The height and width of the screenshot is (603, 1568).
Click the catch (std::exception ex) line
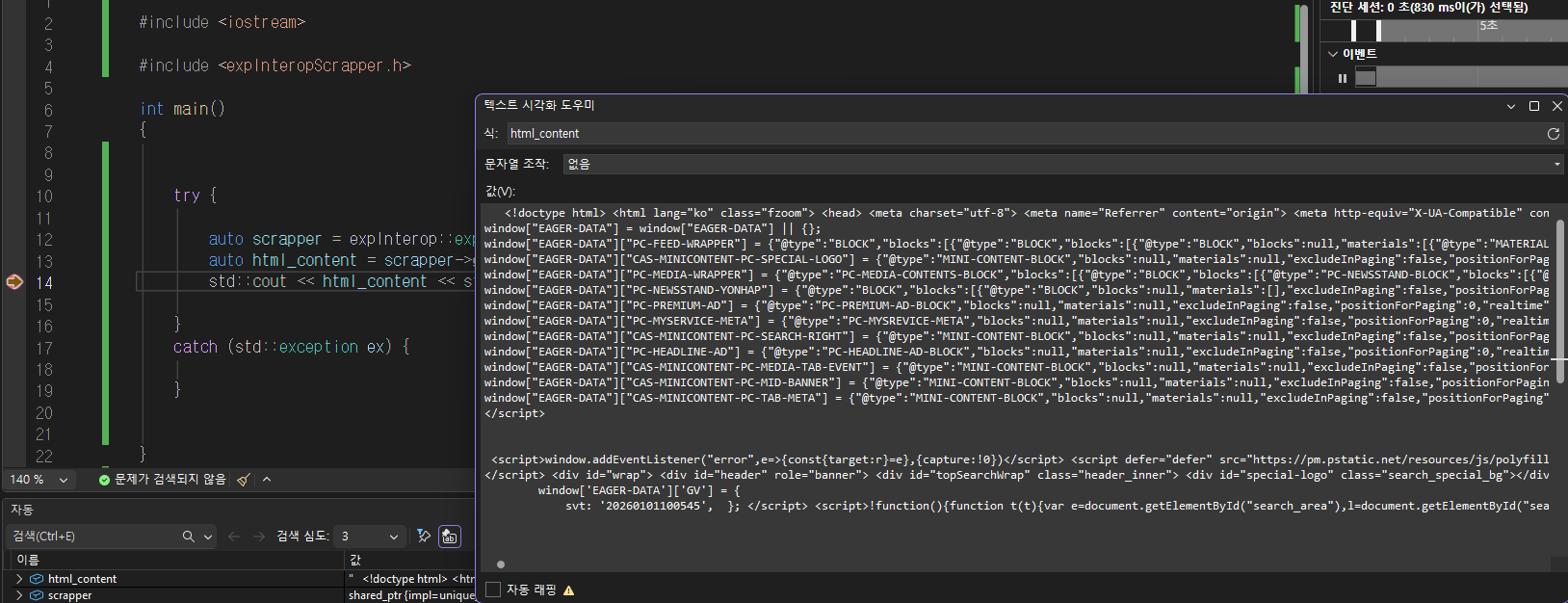292,347
